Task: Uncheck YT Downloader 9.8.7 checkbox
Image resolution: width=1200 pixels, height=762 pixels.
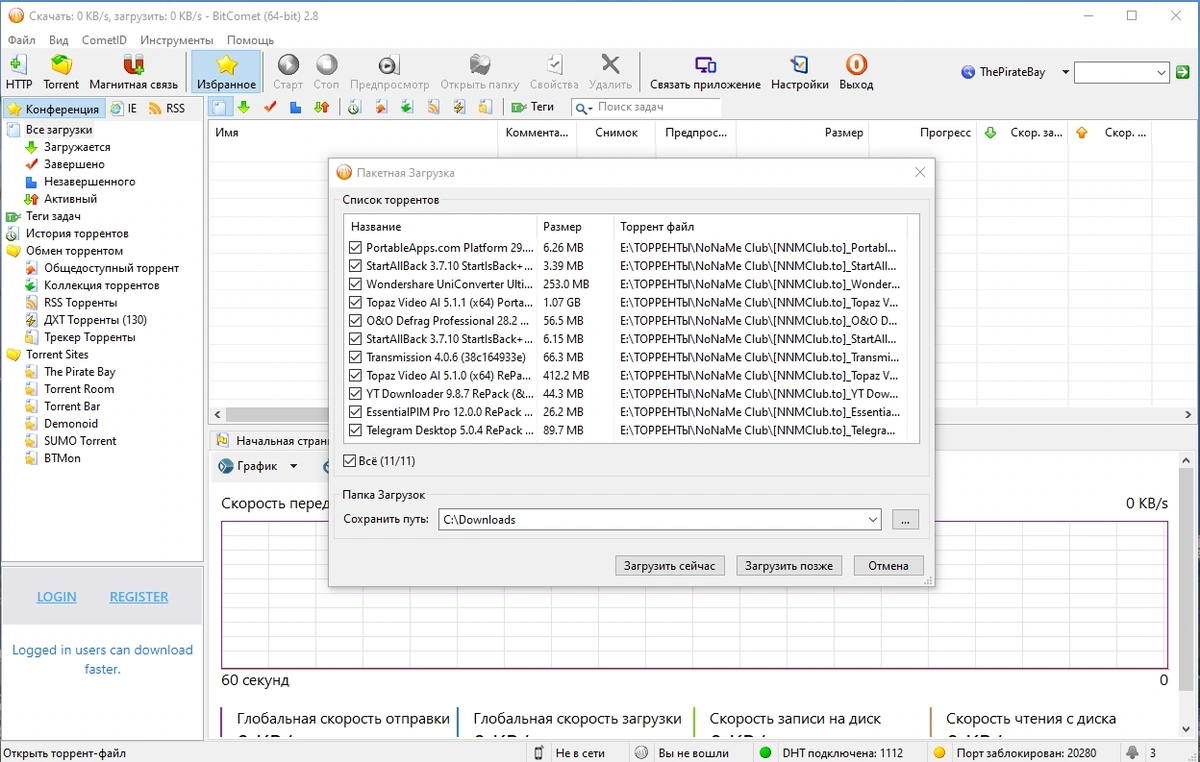Action: [356, 394]
